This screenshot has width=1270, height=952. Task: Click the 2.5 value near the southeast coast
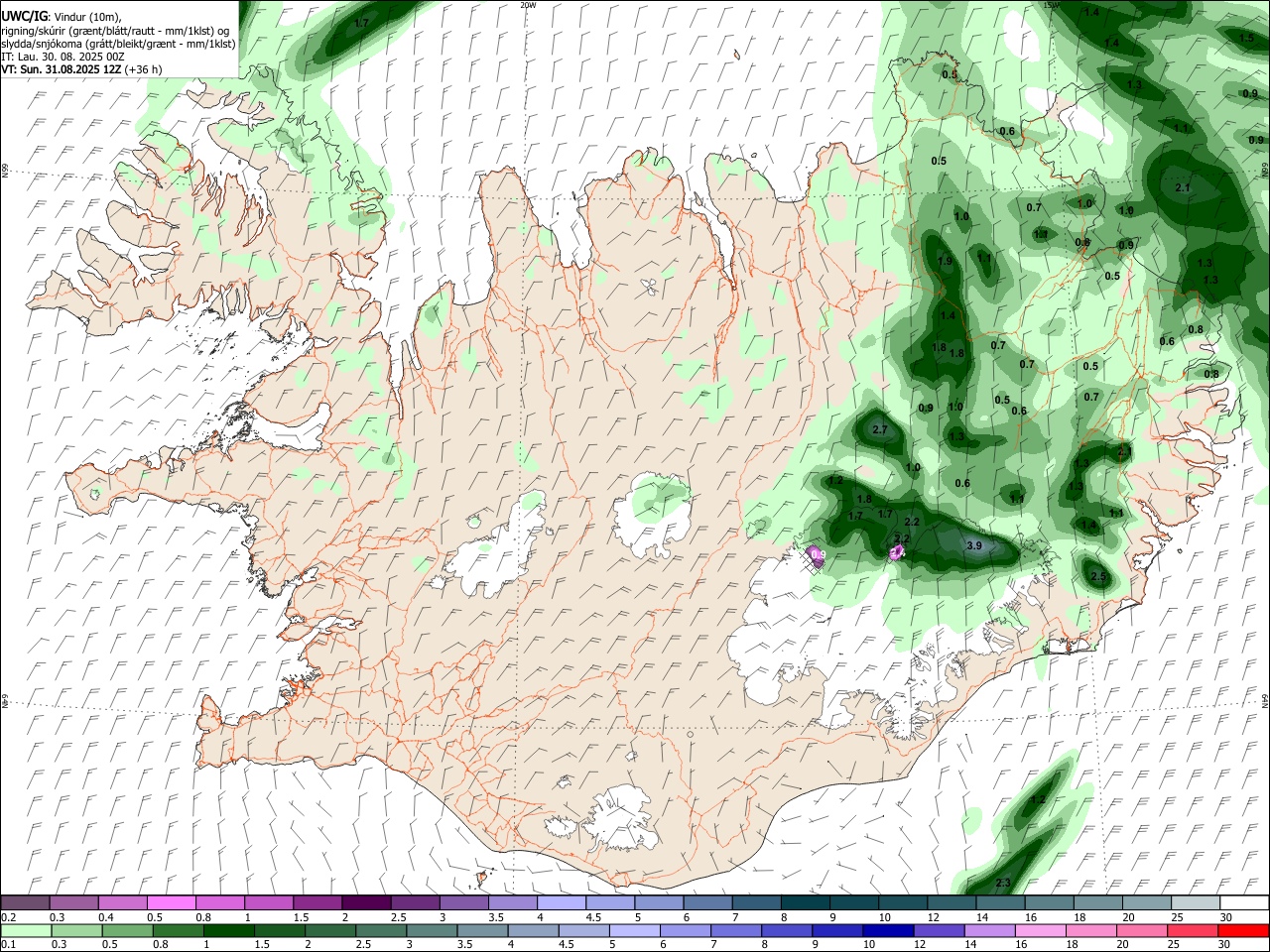point(1098,576)
